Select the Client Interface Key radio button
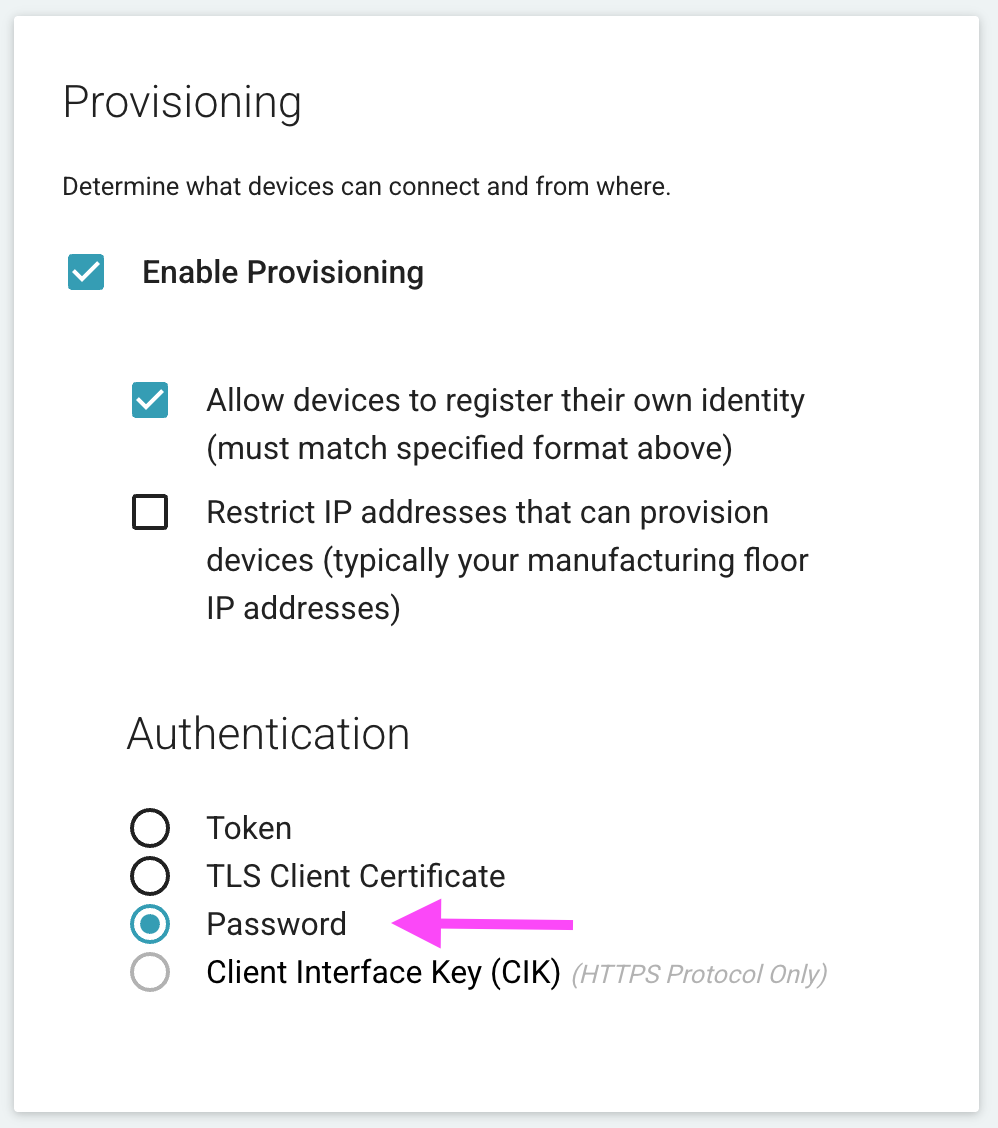This screenshot has width=998, height=1128. (x=150, y=972)
